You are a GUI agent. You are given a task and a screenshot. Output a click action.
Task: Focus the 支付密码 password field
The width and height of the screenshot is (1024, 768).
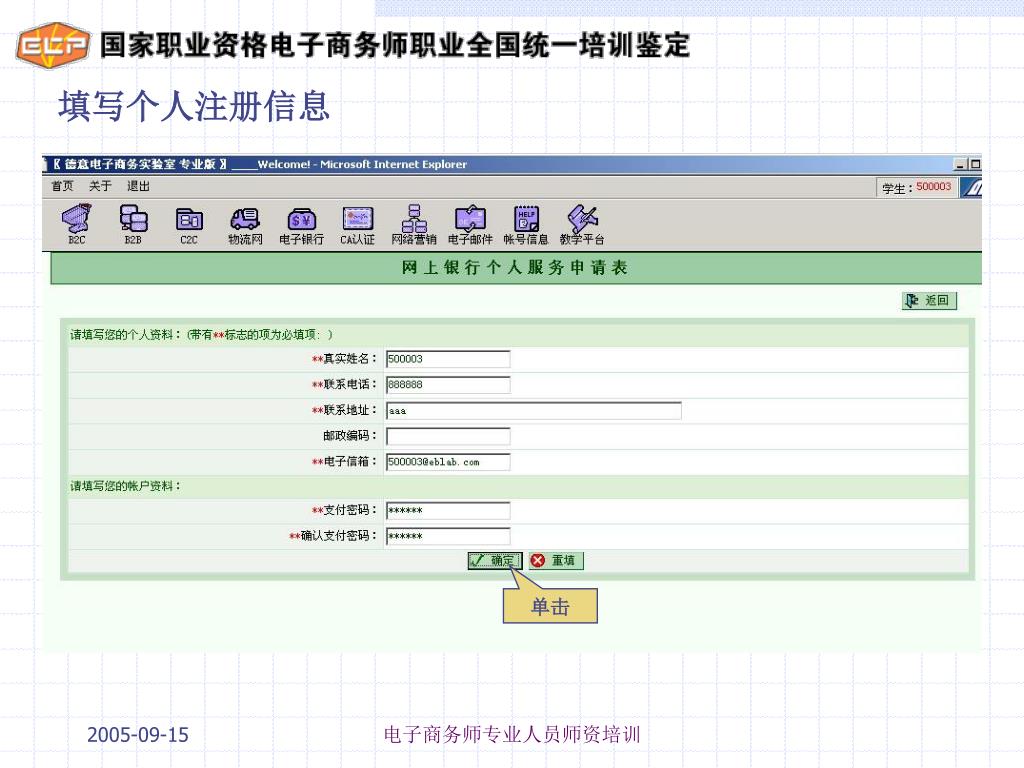(448, 510)
